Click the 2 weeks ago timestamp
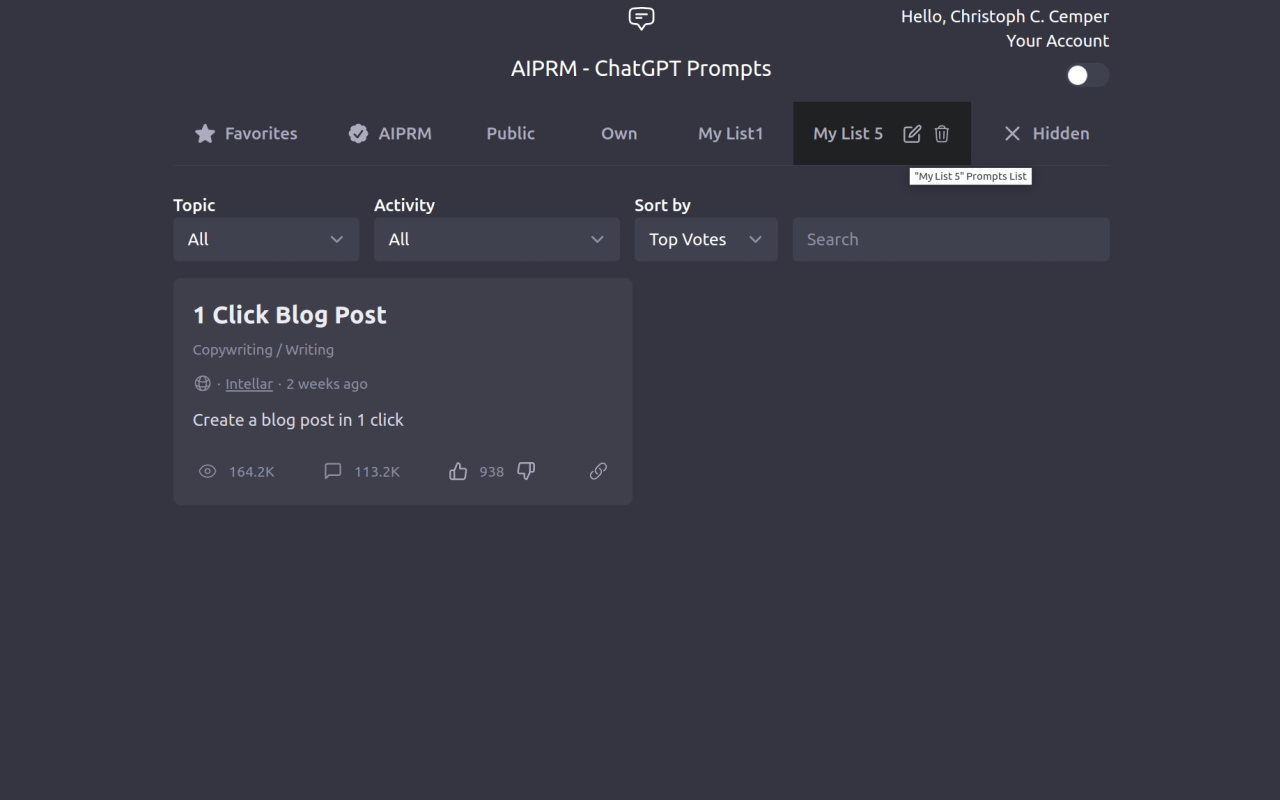Image resolution: width=1280 pixels, height=800 pixels. coord(327,384)
